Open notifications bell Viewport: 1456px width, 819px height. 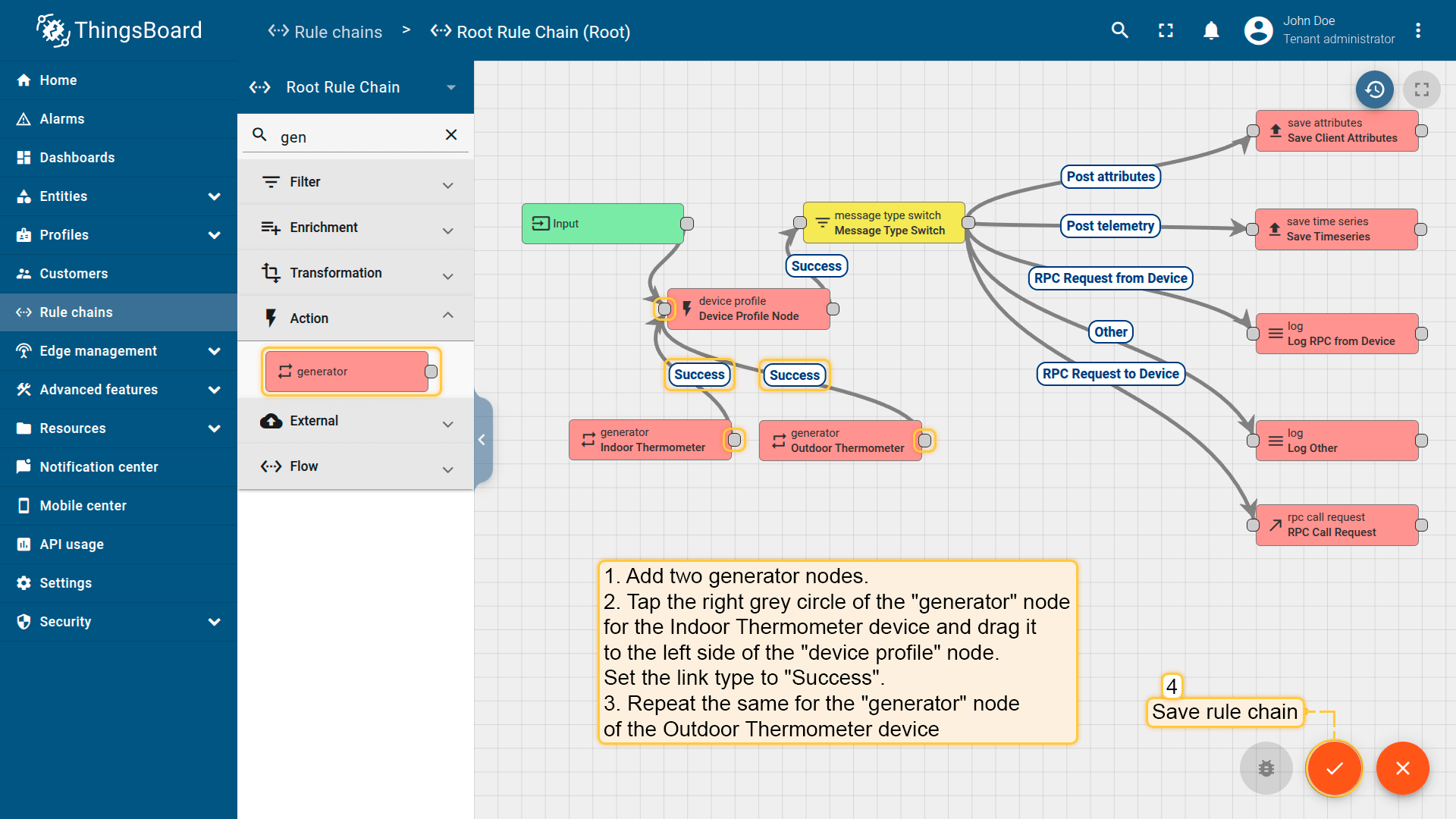click(1211, 30)
